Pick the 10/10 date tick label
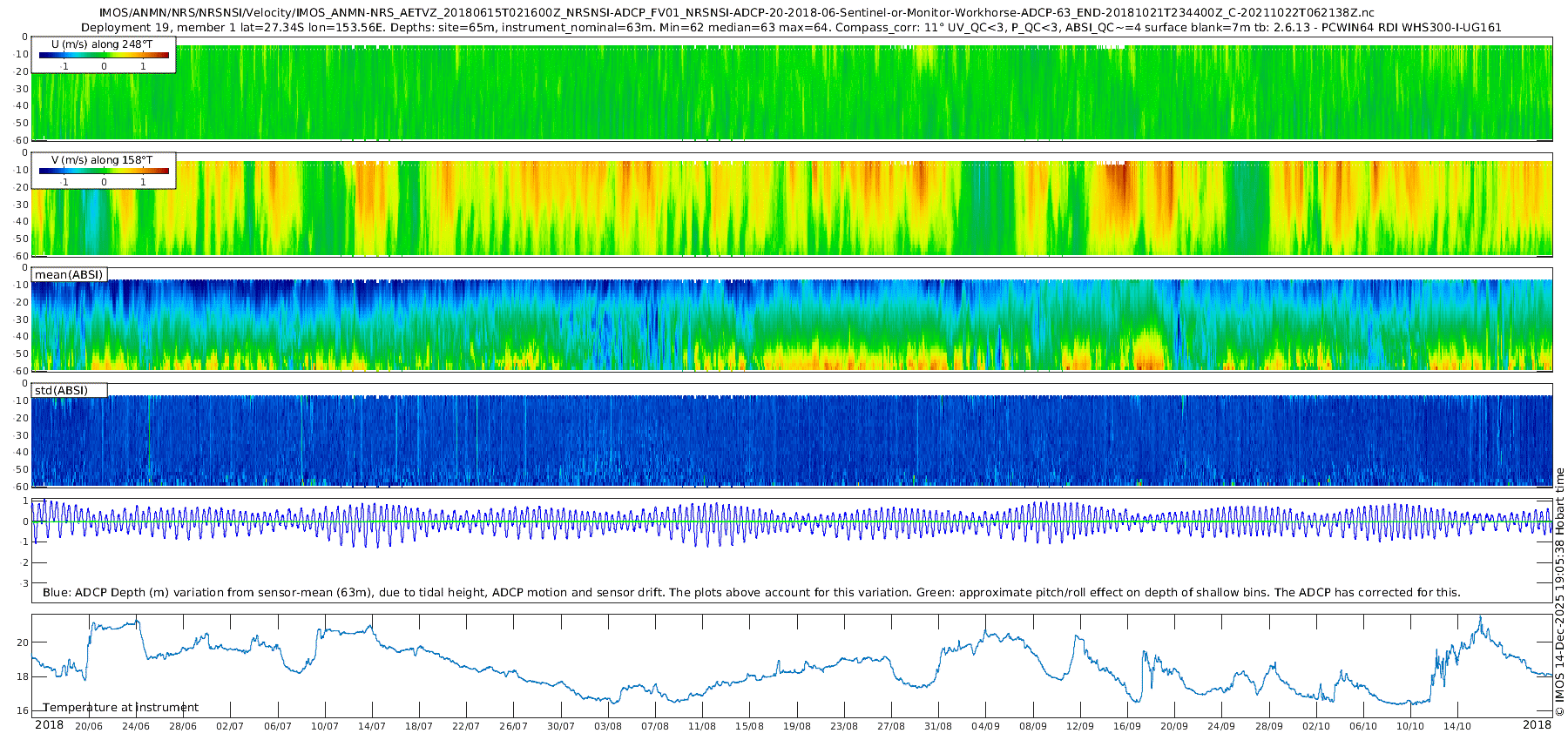This screenshot has width=1568, height=740. pyautogui.click(x=1410, y=726)
